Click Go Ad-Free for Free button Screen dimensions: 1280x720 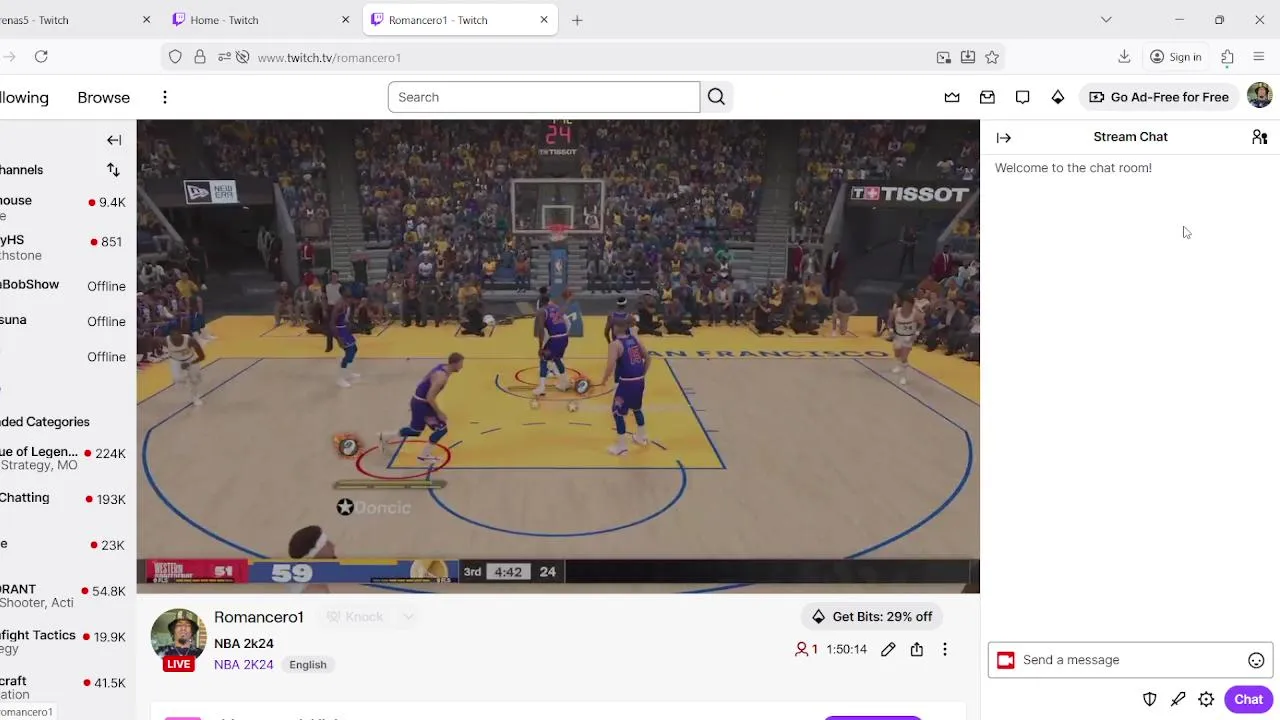1159,97
